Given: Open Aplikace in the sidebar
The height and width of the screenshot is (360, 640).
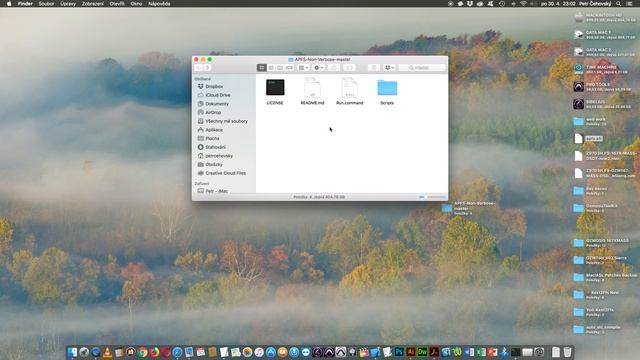Looking at the screenshot, I should tap(214, 130).
